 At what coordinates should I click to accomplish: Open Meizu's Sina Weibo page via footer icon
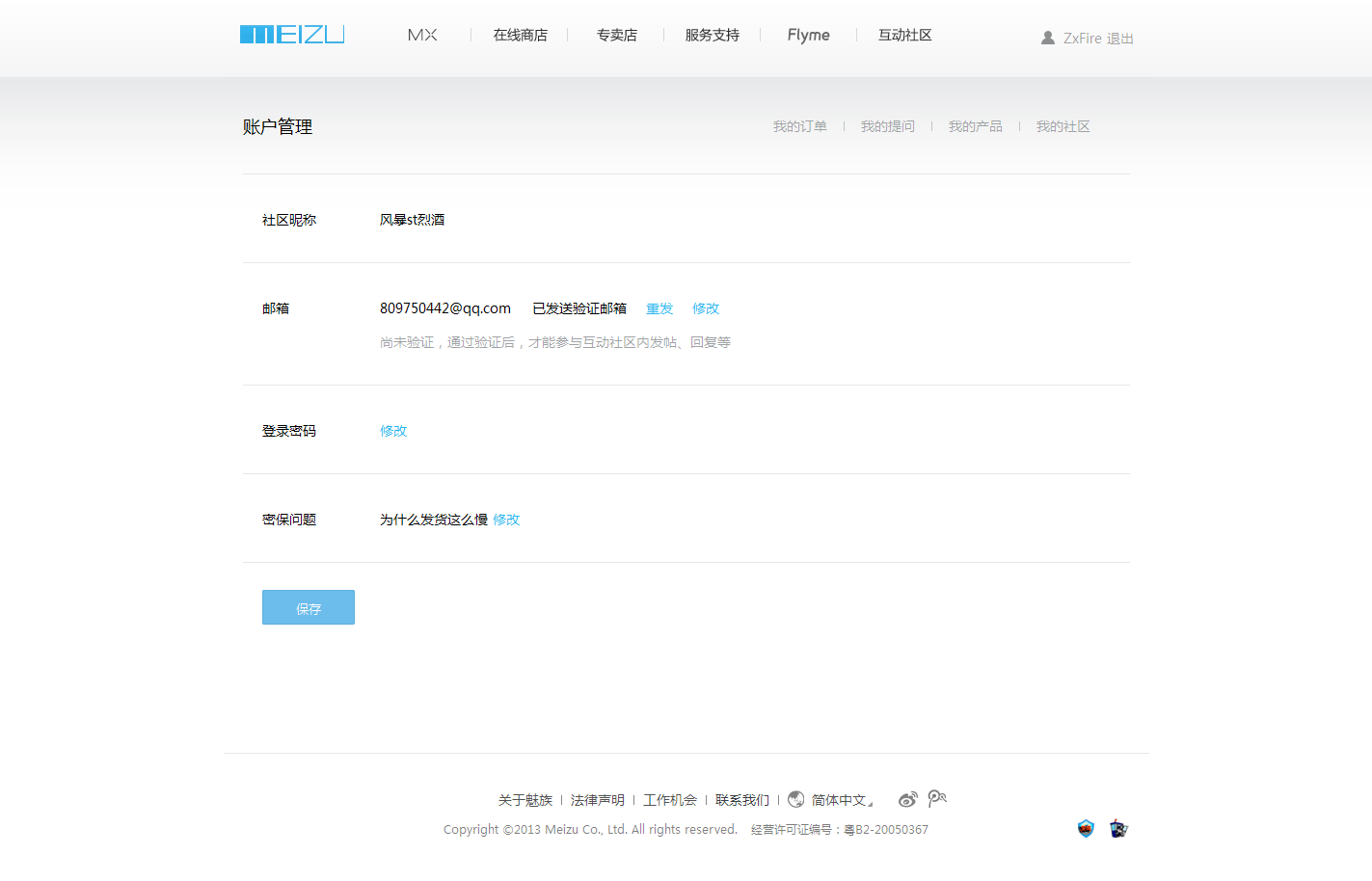tap(907, 799)
